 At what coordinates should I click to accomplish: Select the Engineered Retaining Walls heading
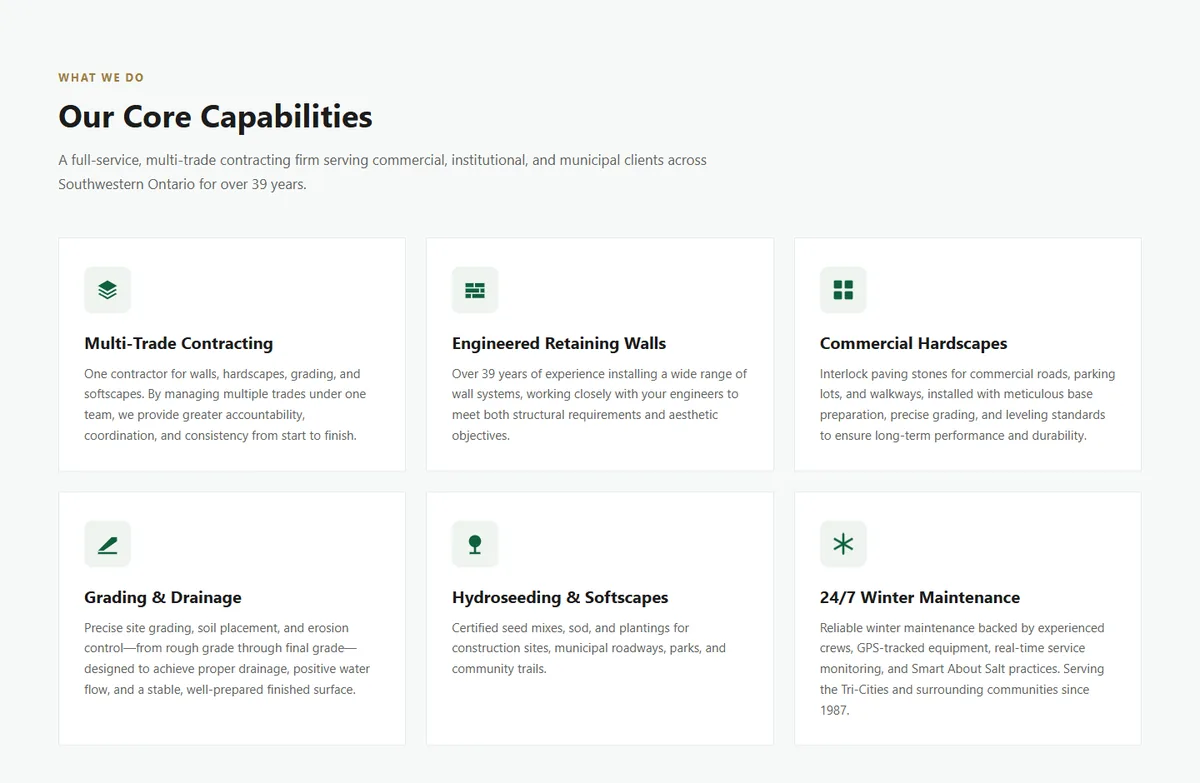click(x=559, y=343)
